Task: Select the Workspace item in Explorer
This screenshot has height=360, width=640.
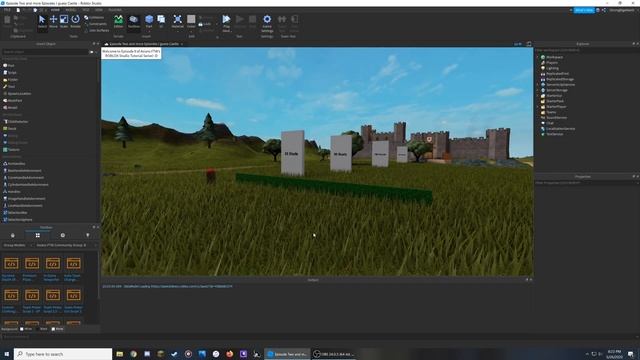Action: [x=552, y=57]
